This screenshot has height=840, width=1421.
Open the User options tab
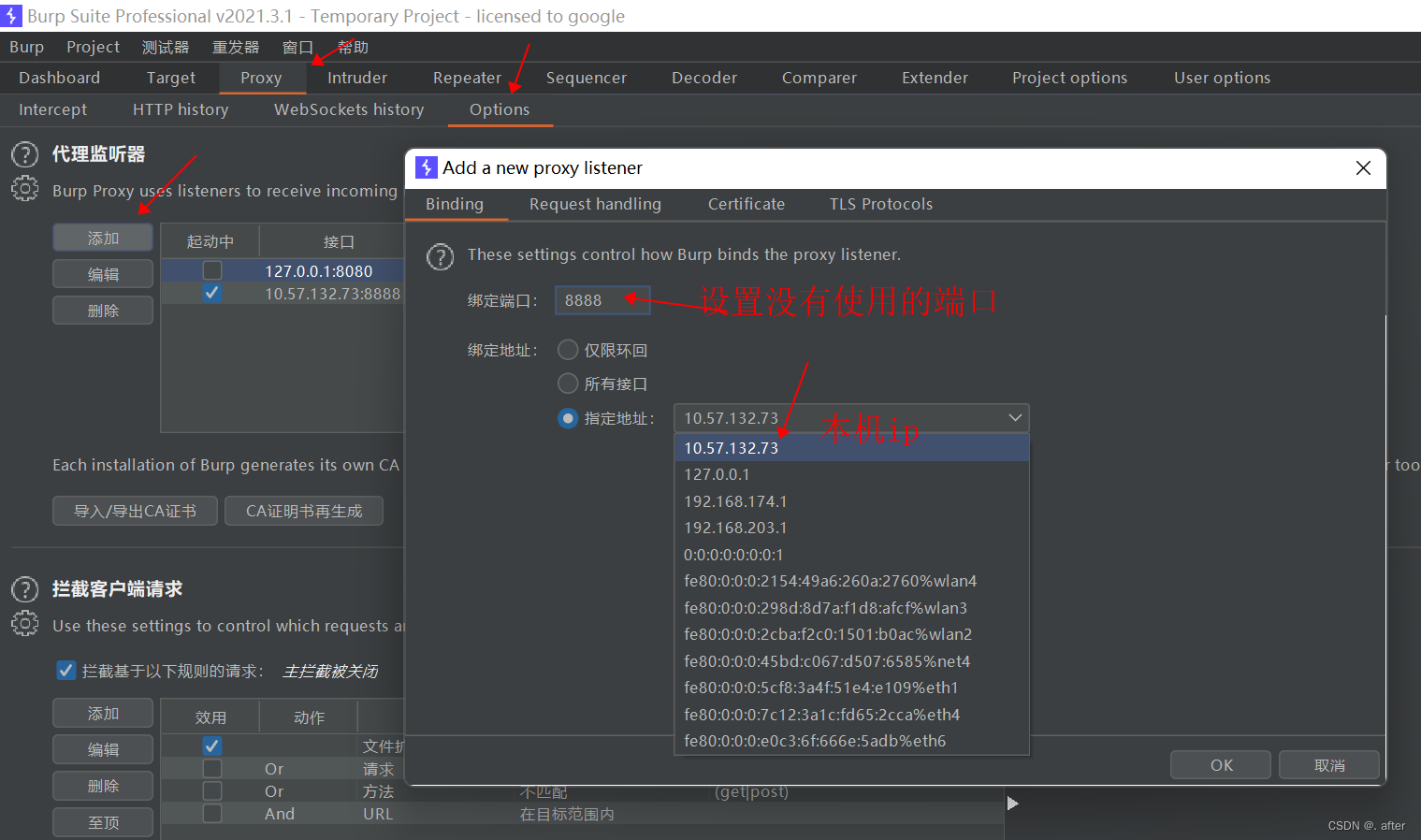coord(1222,78)
